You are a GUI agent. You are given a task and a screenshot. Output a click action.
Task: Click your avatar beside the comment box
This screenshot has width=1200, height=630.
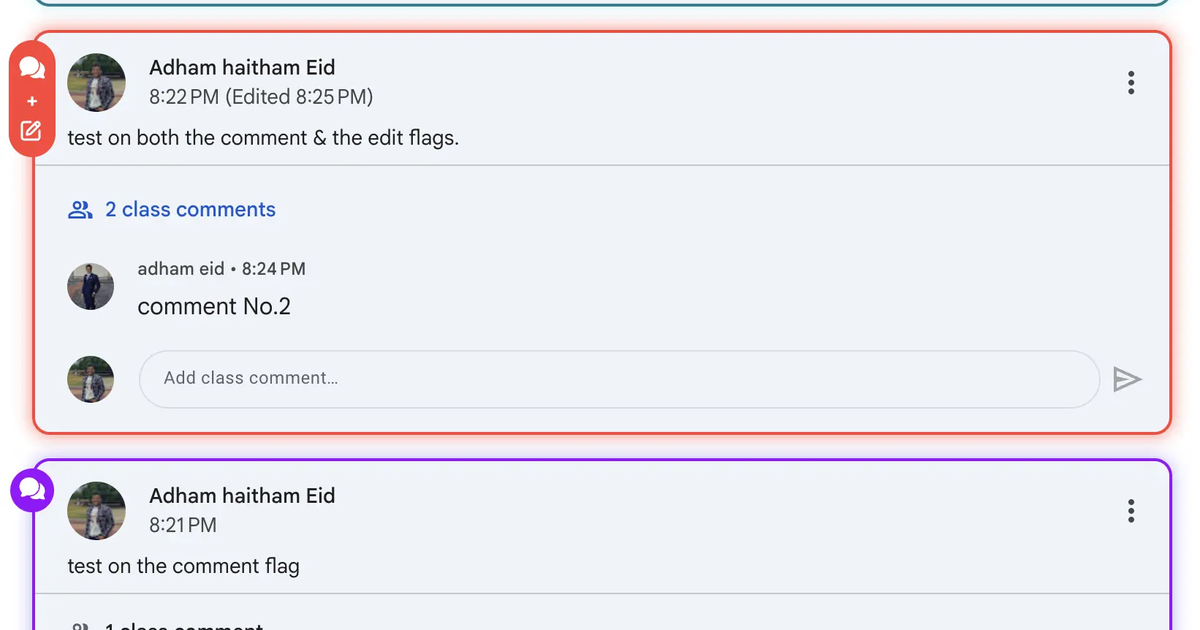point(90,379)
